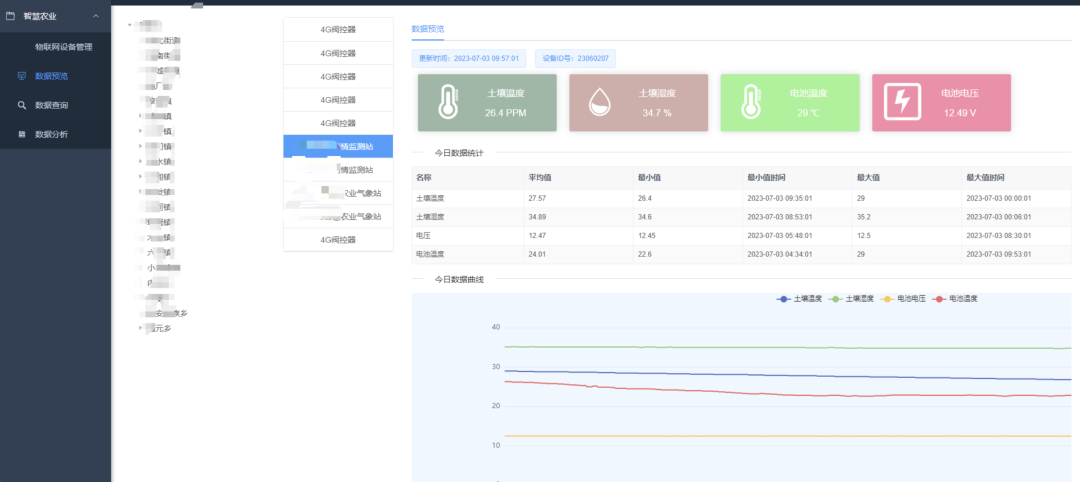
Task: Click the icon beside 数据分析
Action: pyautogui.click(x=21, y=134)
